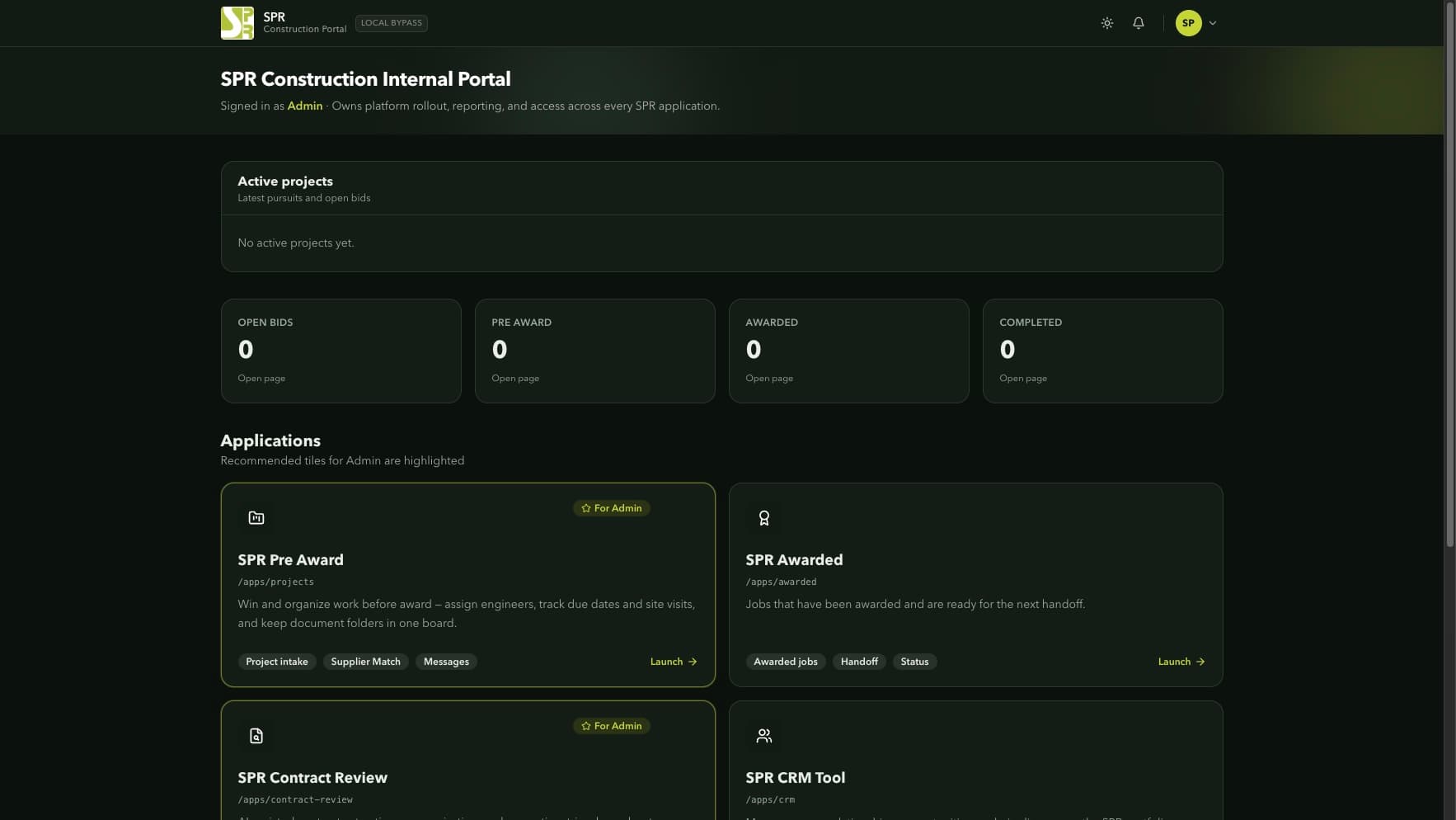This screenshot has width=1456, height=820.
Task: Launch the SPR Awarded app
Action: tap(1181, 662)
